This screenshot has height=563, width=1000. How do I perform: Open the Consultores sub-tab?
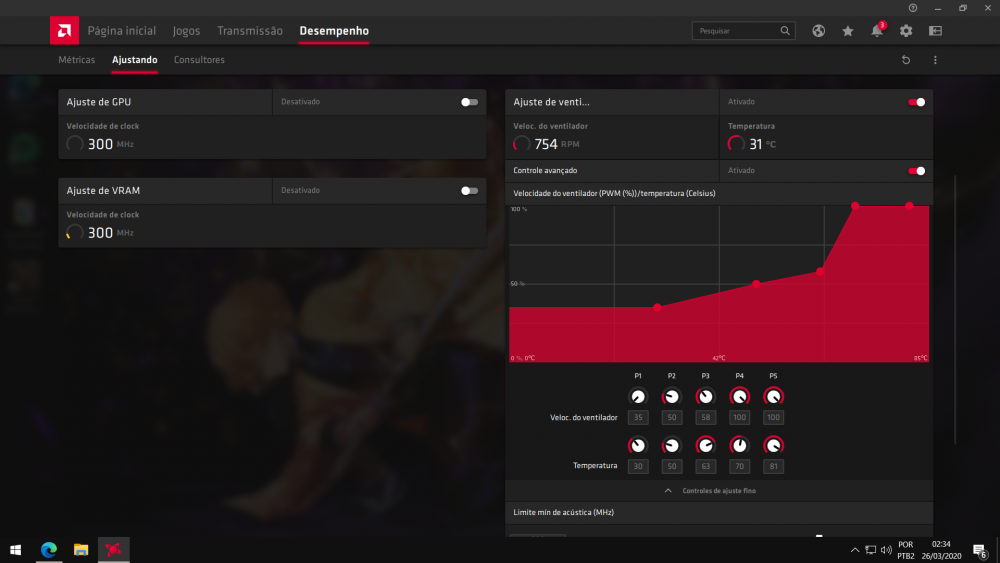(x=199, y=60)
